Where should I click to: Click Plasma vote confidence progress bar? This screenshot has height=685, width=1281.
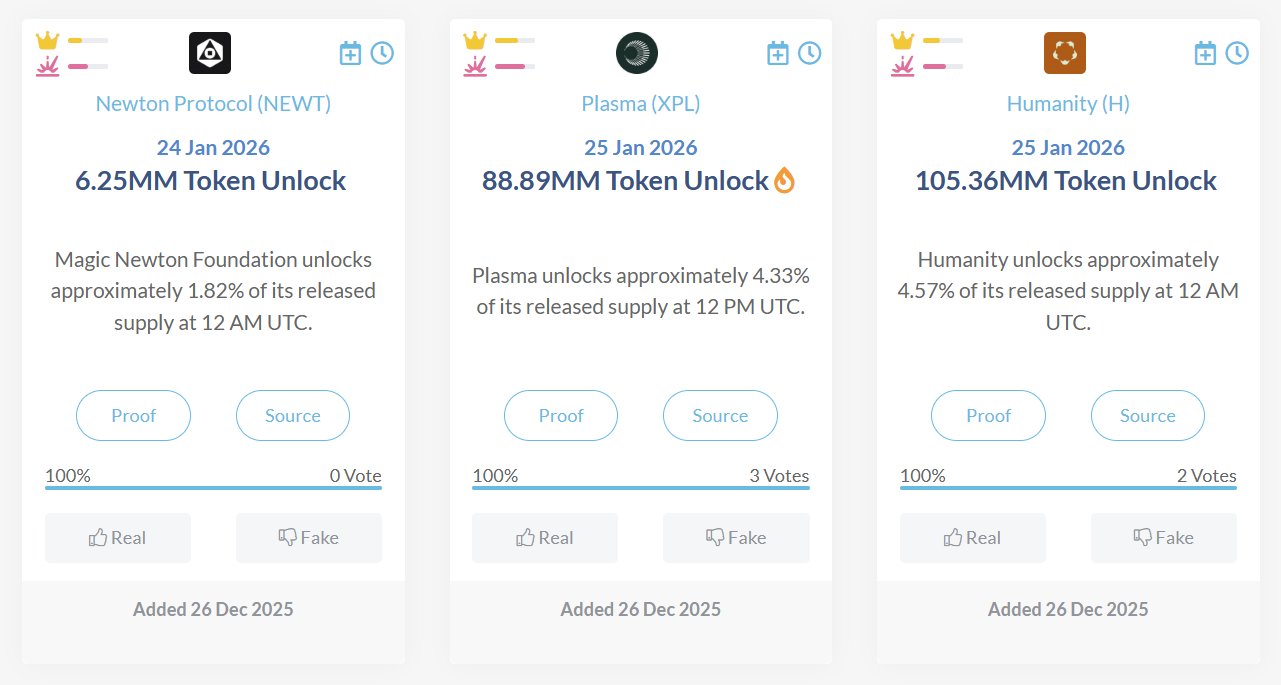(641, 487)
